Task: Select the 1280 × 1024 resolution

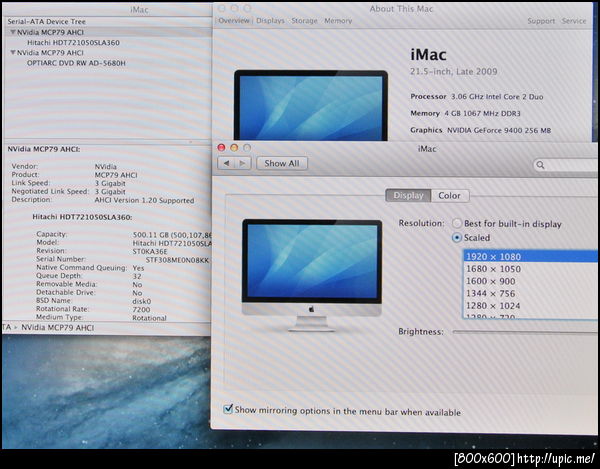Action: point(530,306)
